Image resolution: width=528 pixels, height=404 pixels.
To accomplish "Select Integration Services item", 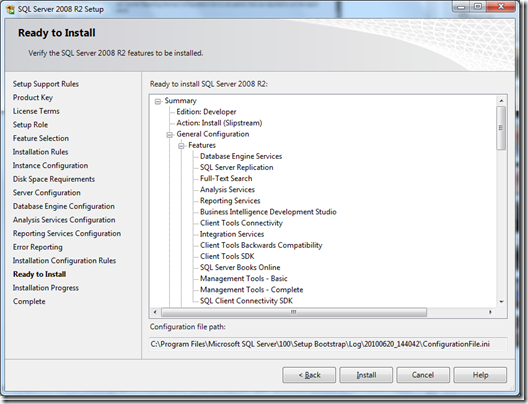I will click(232, 234).
